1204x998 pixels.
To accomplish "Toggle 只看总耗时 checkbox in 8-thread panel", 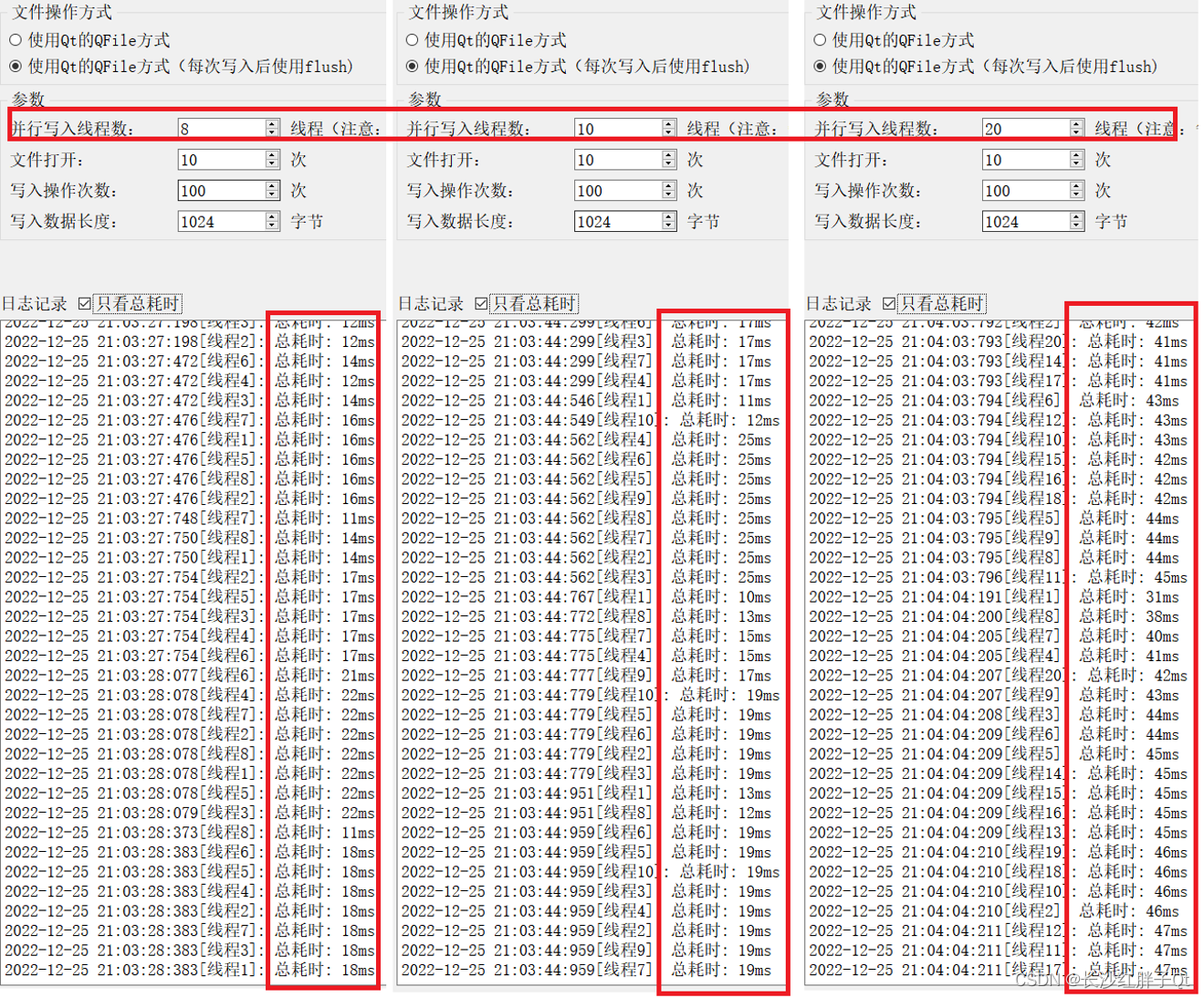I will (85, 304).
